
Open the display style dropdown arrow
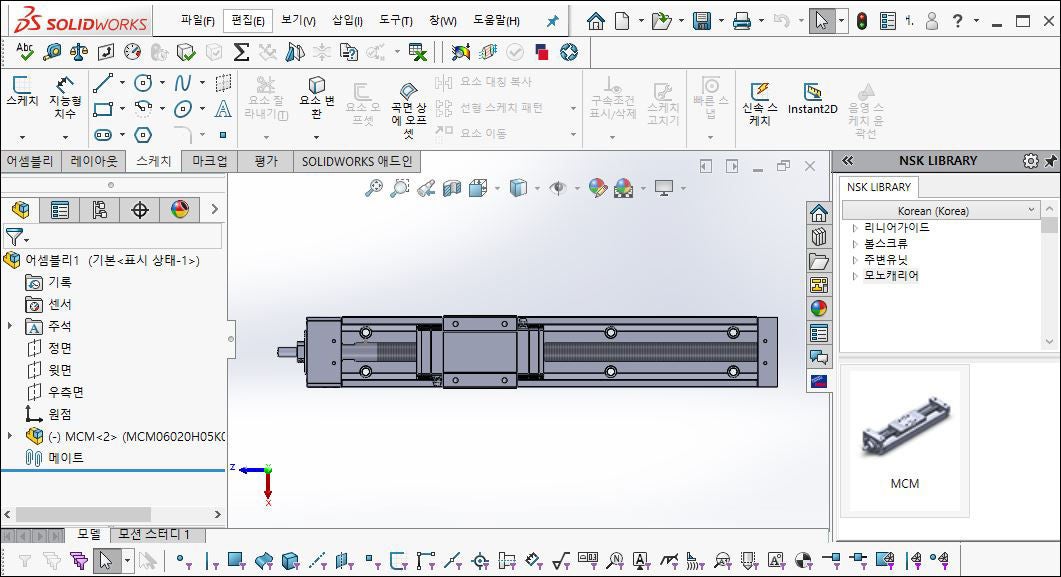(x=535, y=189)
